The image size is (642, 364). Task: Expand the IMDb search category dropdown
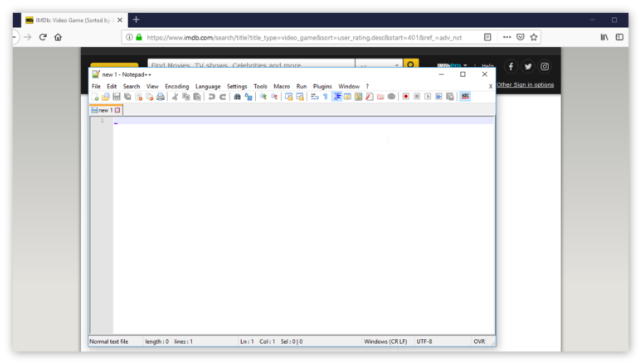pos(379,65)
